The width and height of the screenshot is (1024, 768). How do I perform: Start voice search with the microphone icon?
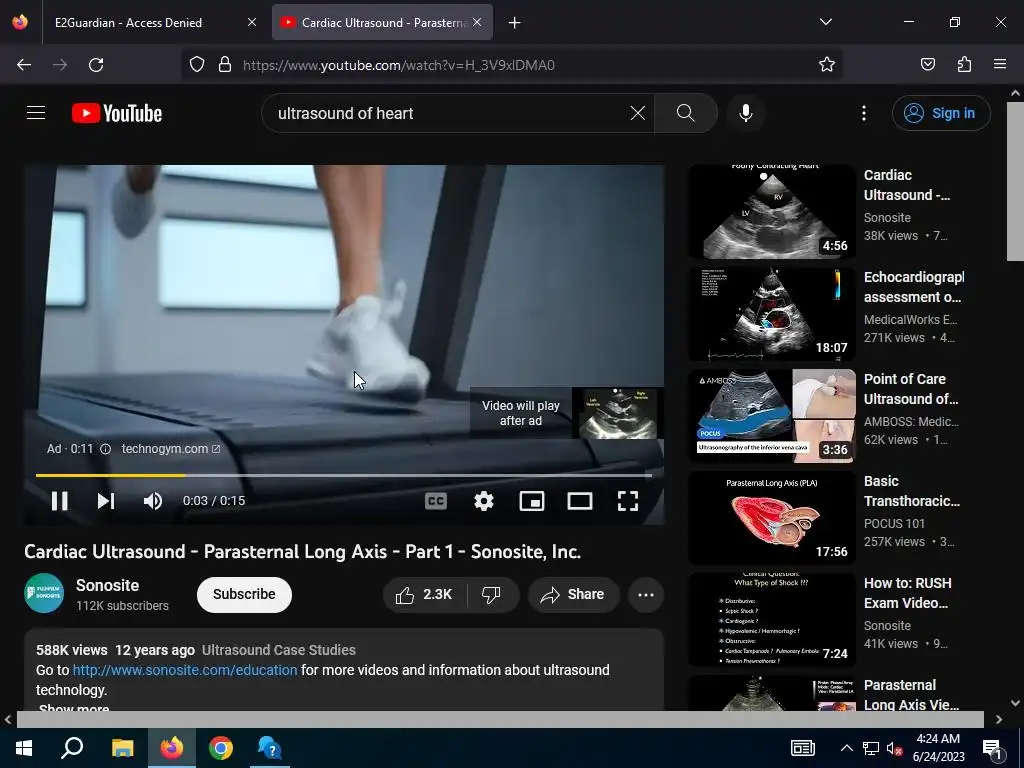click(745, 113)
